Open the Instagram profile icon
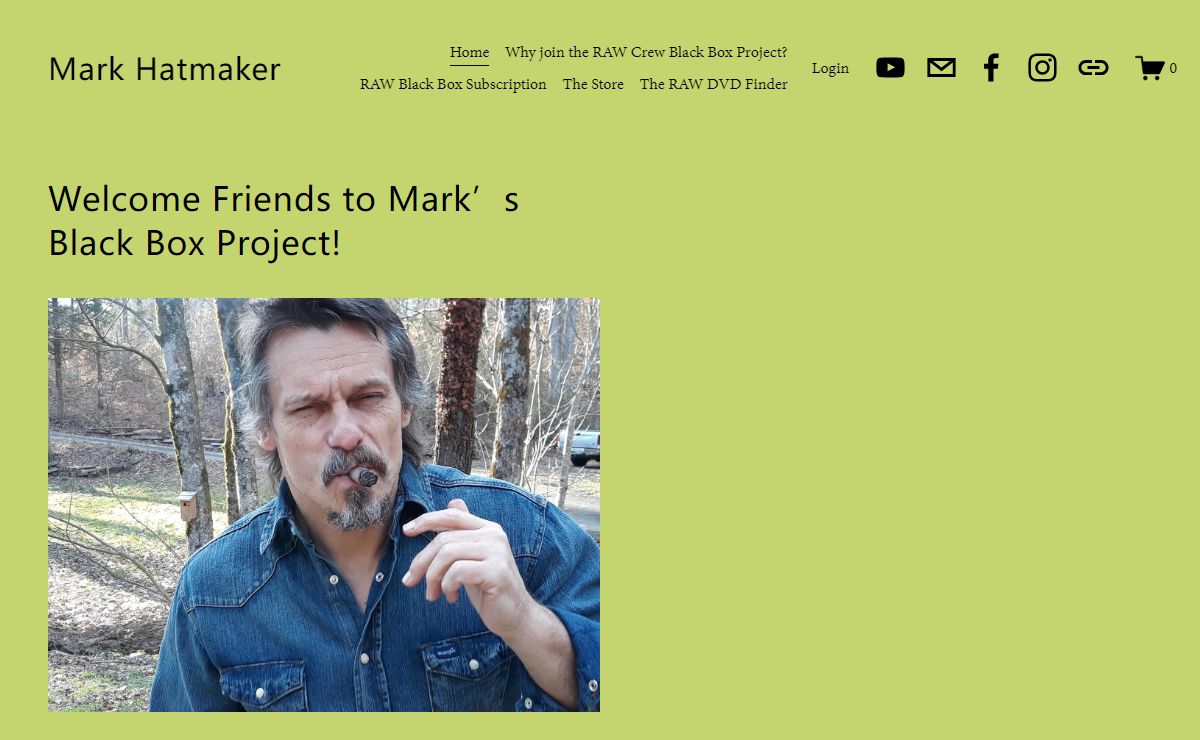This screenshot has height=740, width=1200. tap(1042, 68)
